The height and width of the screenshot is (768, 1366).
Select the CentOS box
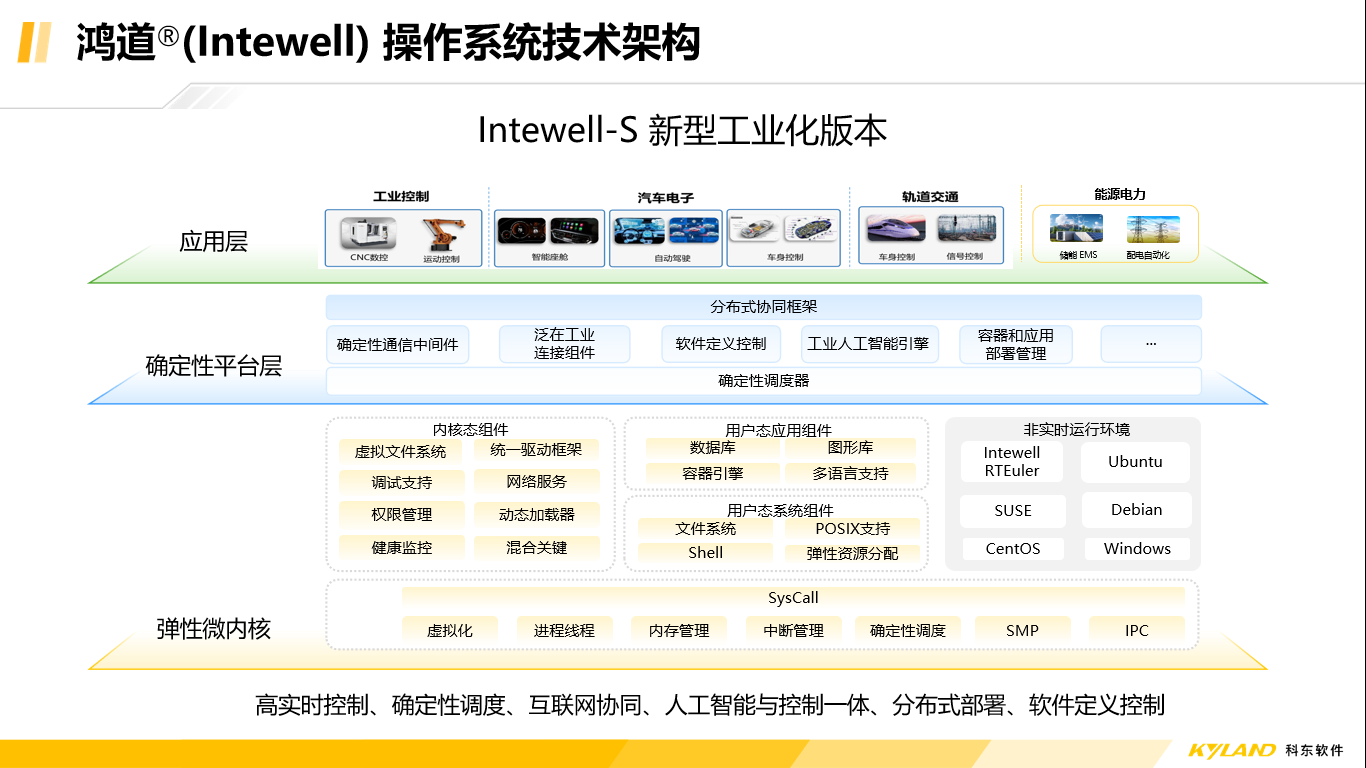tap(1013, 549)
